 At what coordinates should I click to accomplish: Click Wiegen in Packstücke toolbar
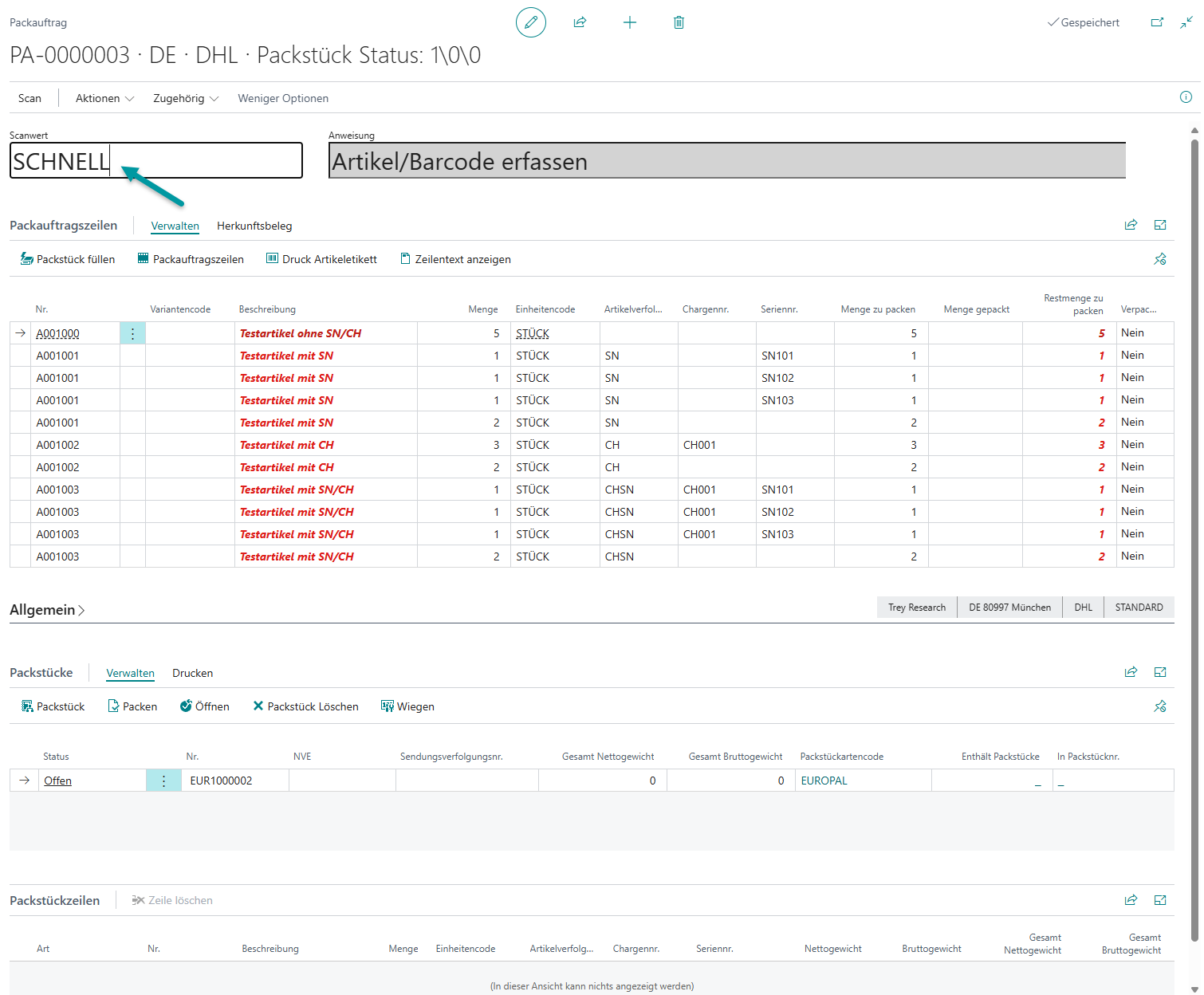[407, 706]
